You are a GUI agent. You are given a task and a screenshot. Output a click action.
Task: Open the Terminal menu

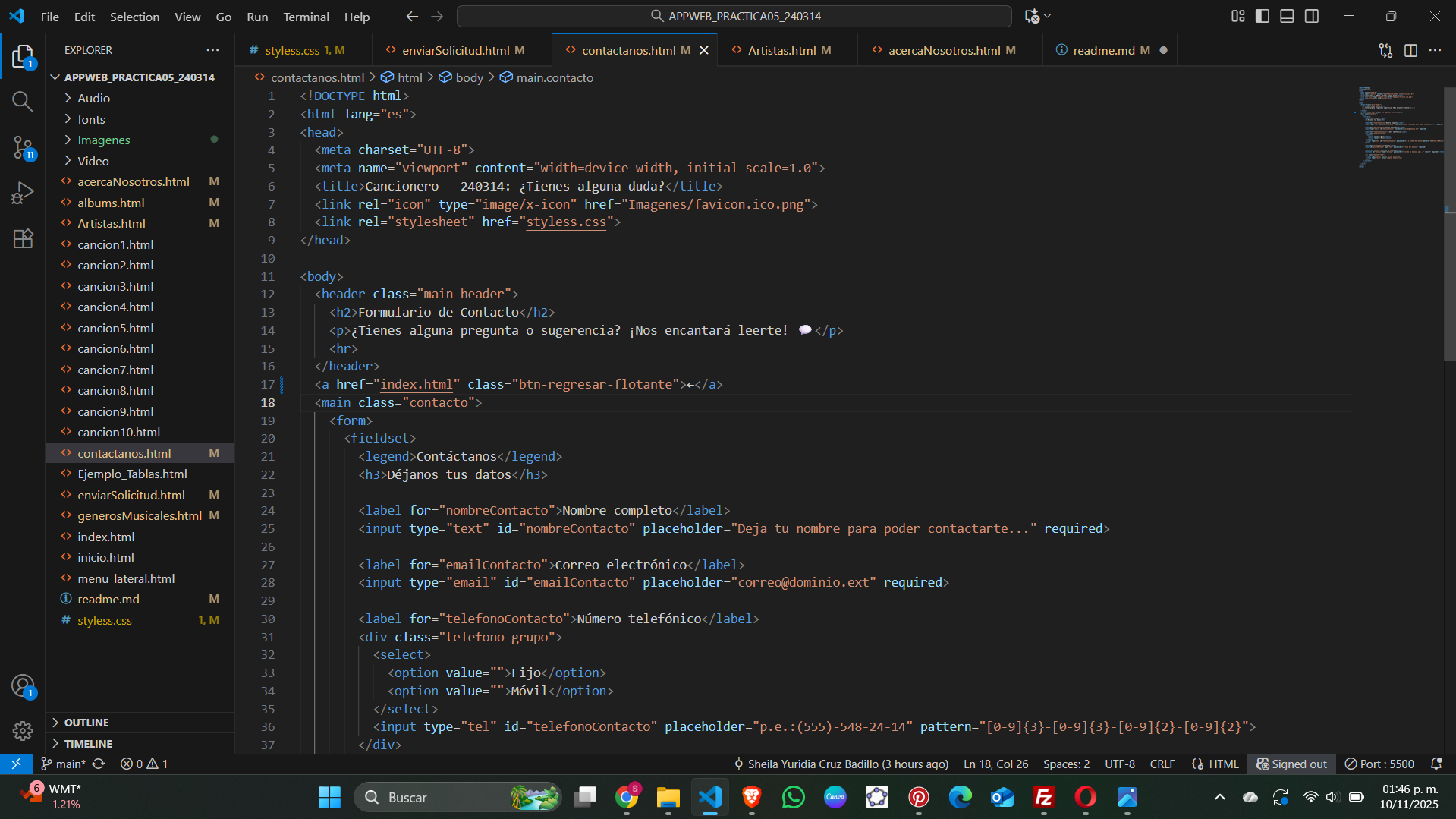(x=306, y=17)
